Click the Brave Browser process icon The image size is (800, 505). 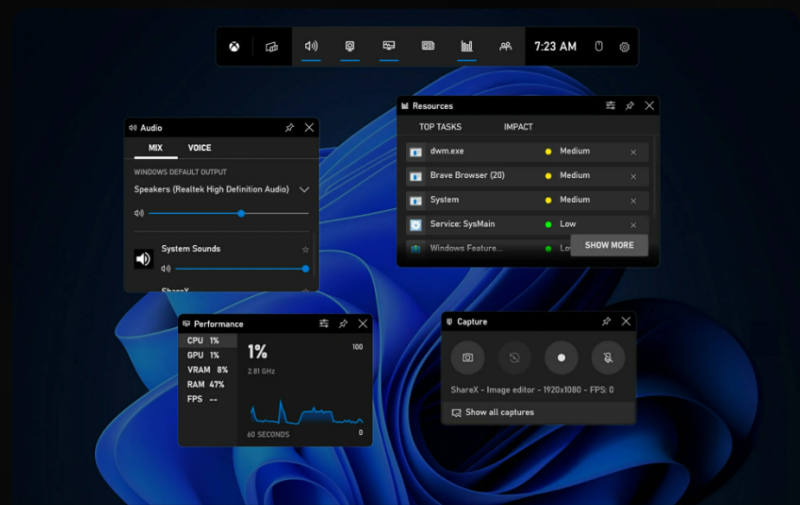pyautogui.click(x=416, y=176)
